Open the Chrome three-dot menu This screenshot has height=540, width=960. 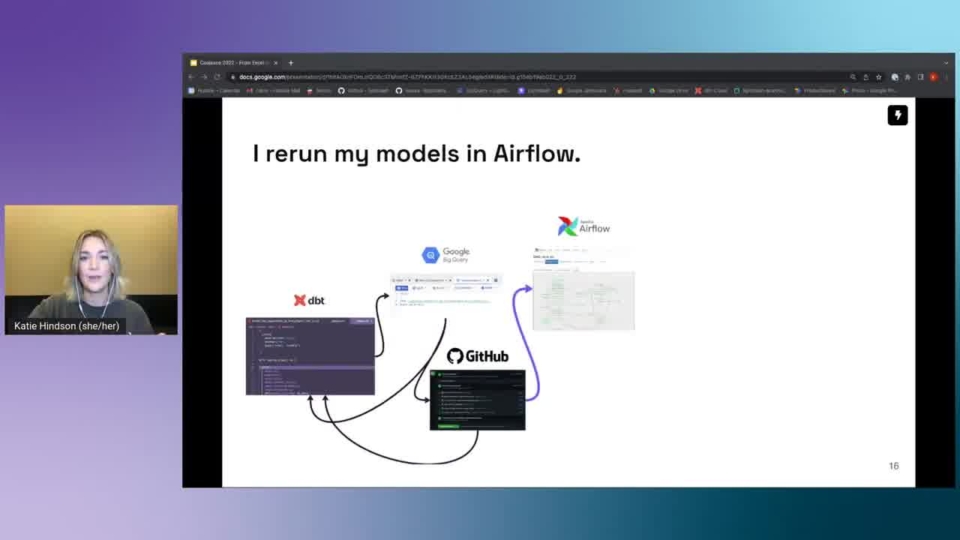947,77
